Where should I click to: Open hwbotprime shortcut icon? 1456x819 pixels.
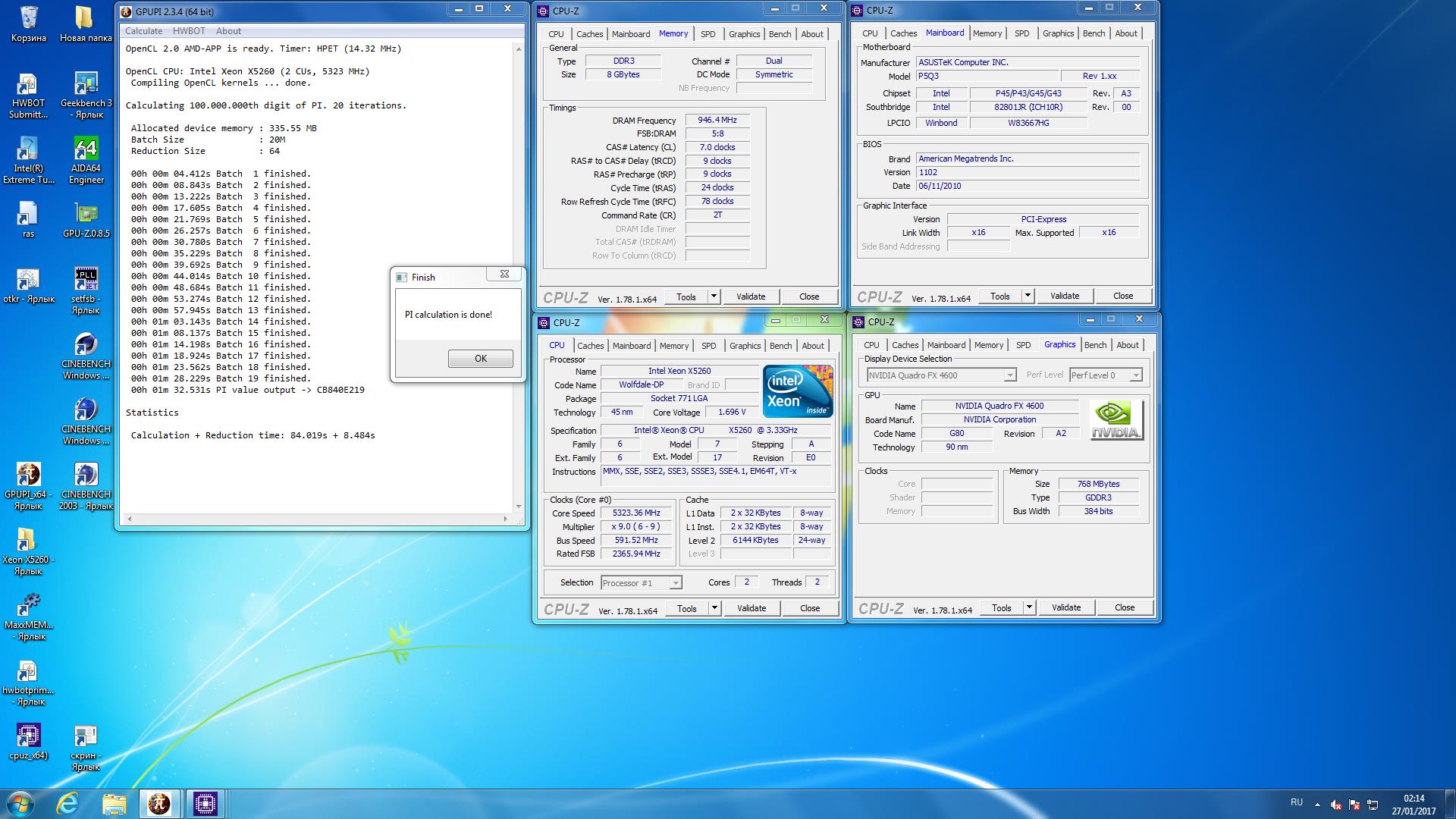(28, 682)
